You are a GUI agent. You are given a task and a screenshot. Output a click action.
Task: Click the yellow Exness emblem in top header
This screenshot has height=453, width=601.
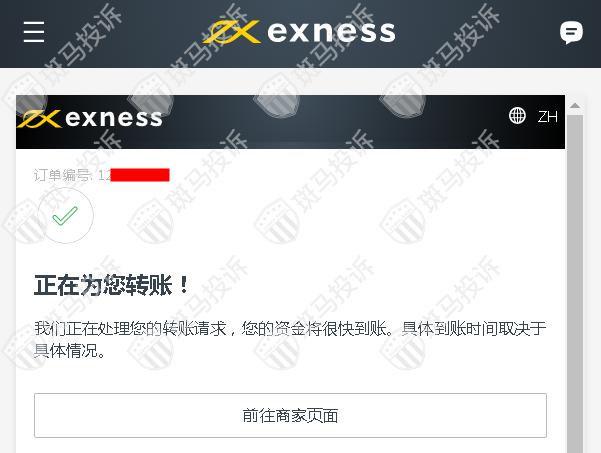pos(231,32)
